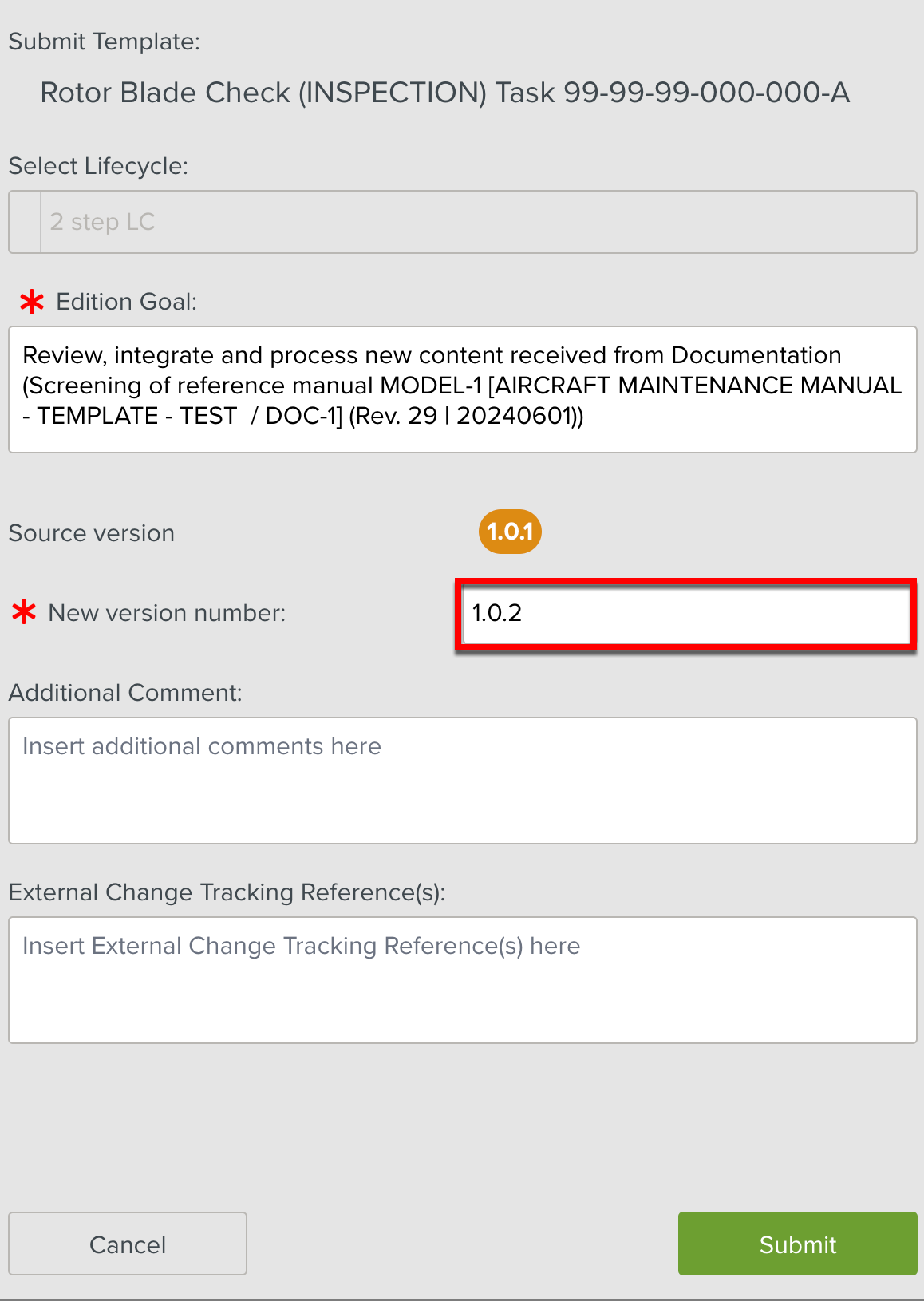Click the Additional Comment label
Image resolution: width=924 pixels, height=1301 pixels.
coord(125,693)
